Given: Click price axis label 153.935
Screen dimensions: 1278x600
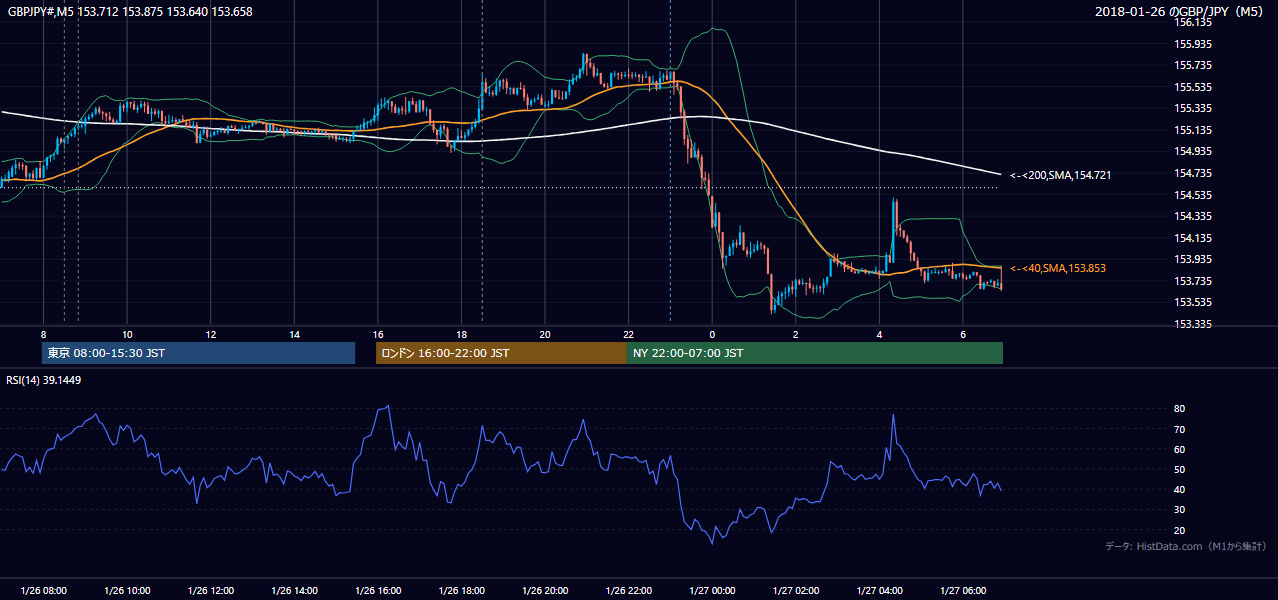Looking at the screenshot, I should point(1194,259).
